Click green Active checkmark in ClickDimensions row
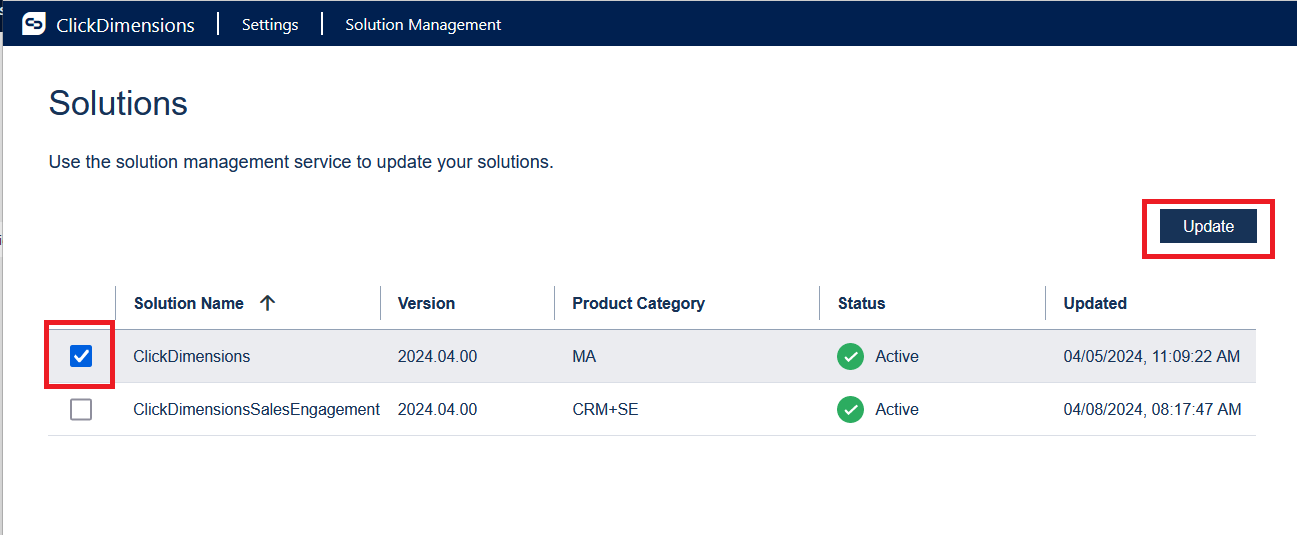 click(x=850, y=356)
